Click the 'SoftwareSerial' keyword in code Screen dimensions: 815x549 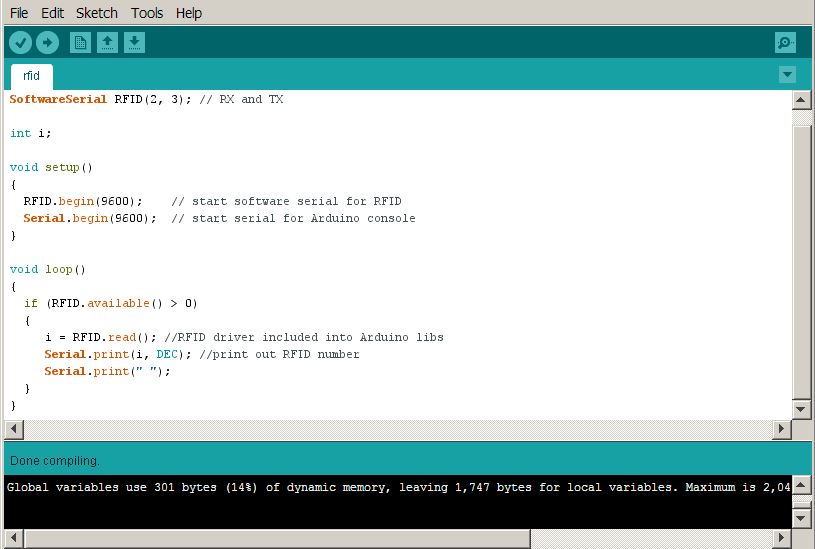click(x=58, y=99)
